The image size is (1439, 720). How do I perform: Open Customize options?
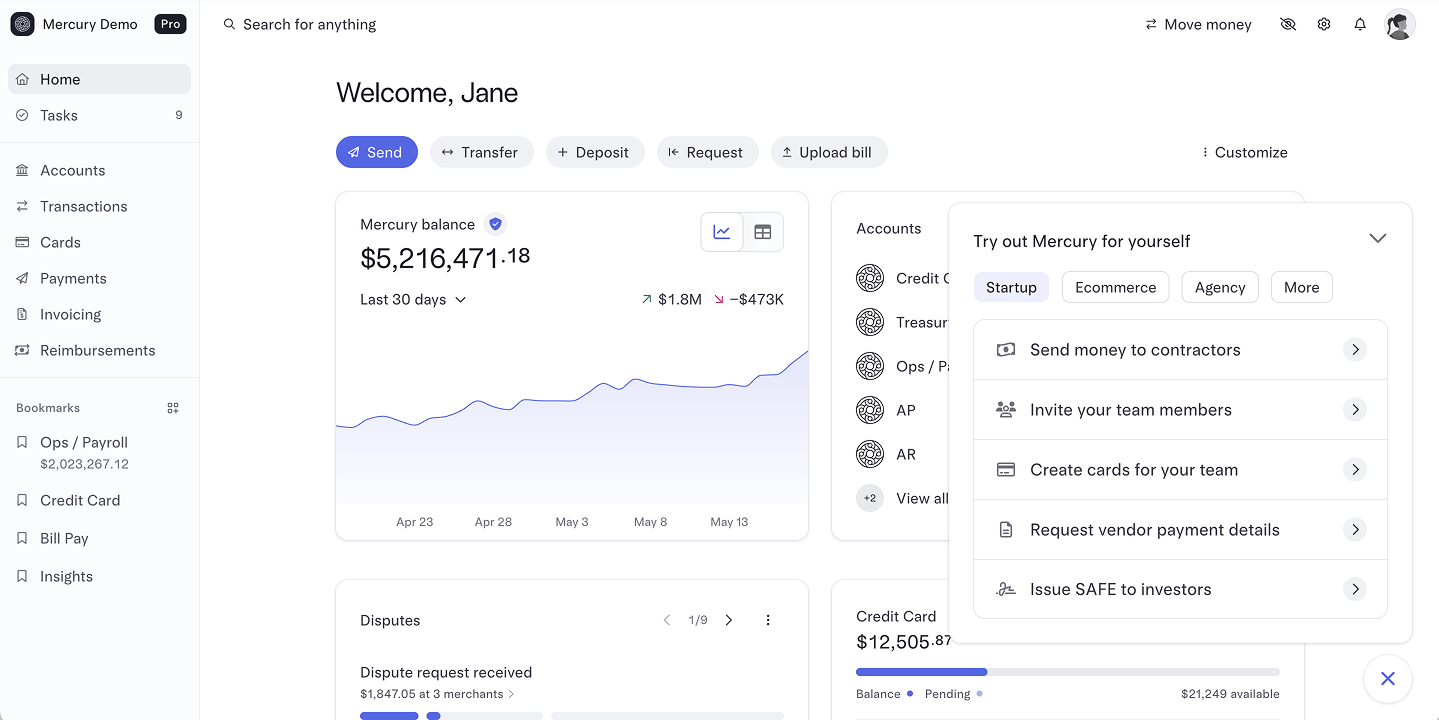[1244, 152]
